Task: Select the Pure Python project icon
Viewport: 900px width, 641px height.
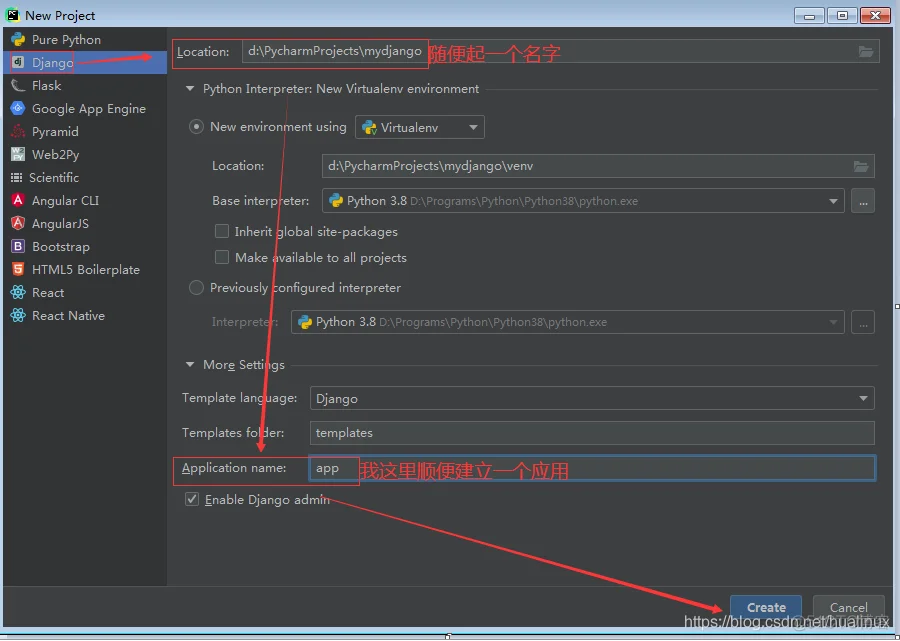Action: tap(18, 40)
